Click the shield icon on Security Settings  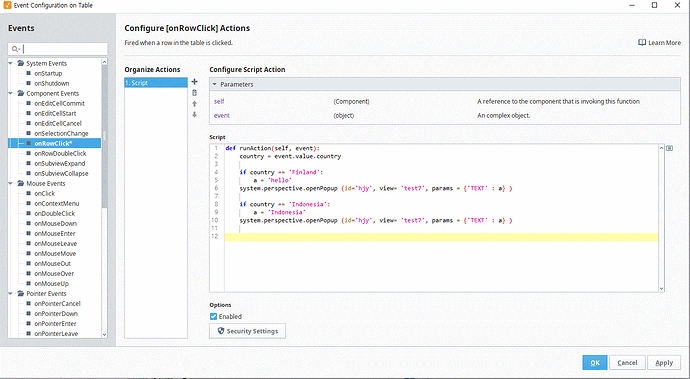click(x=221, y=331)
